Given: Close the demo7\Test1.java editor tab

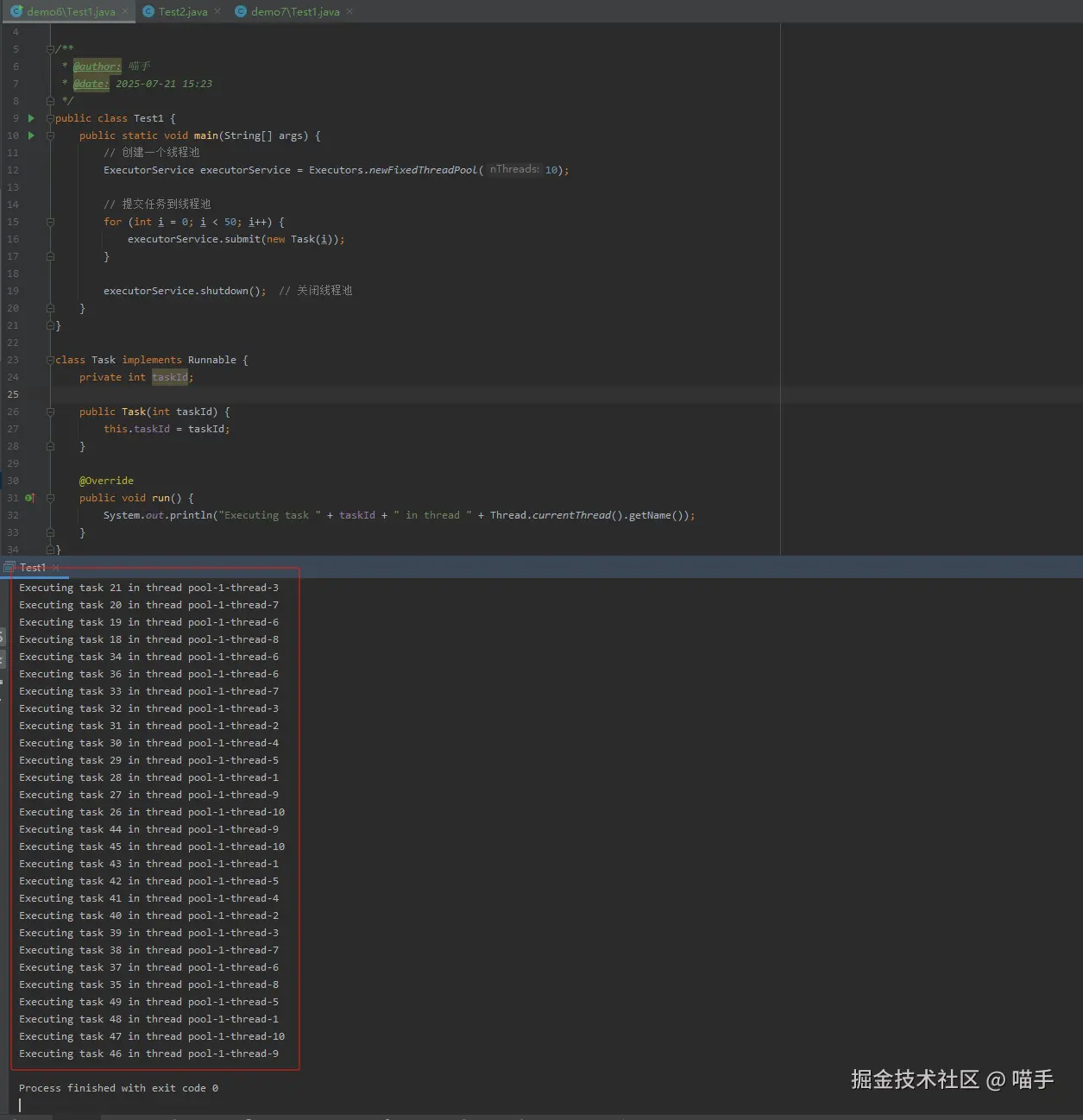Looking at the screenshot, I should click(x=349, y=11).
